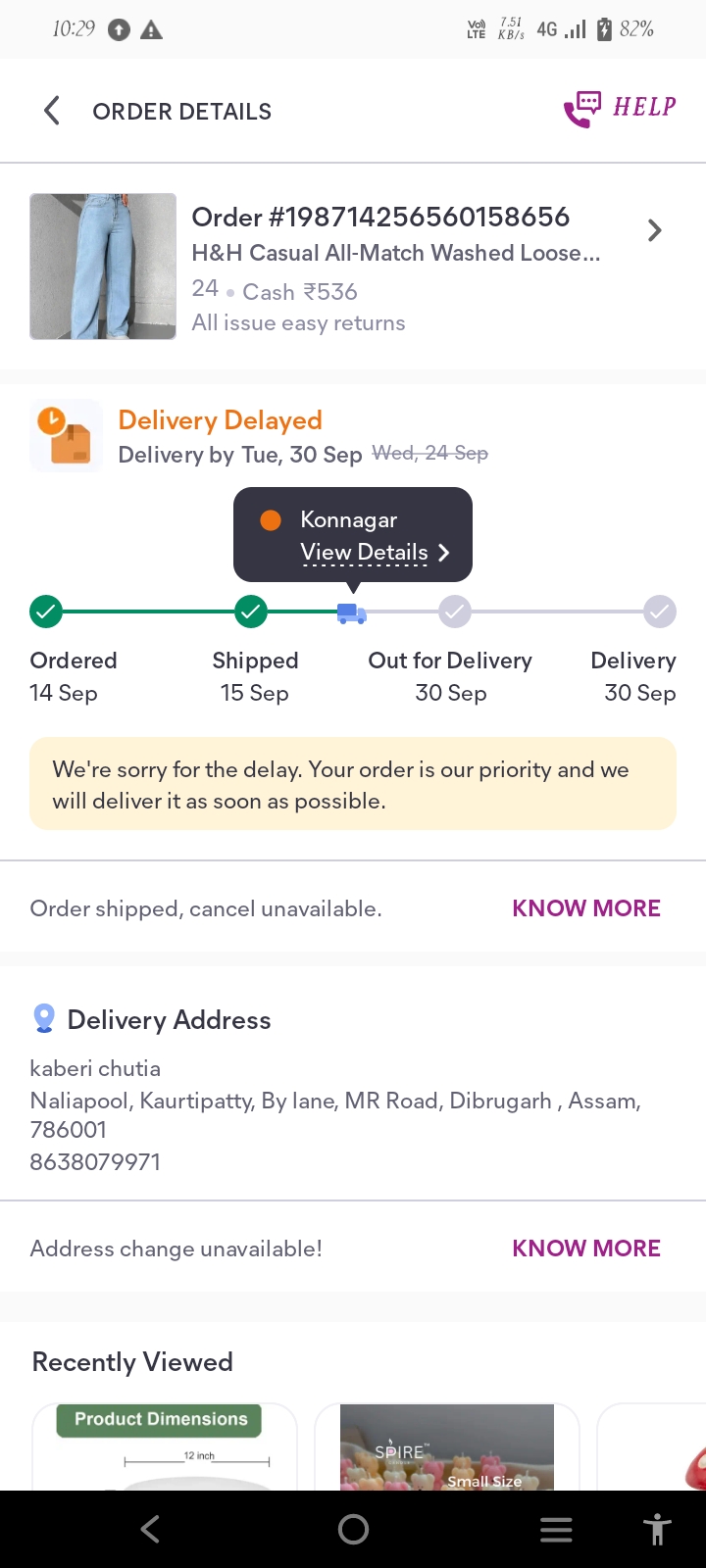Tap the Shipped green checkmark step
Screen dimensions: 706x1568
point(251,612)
